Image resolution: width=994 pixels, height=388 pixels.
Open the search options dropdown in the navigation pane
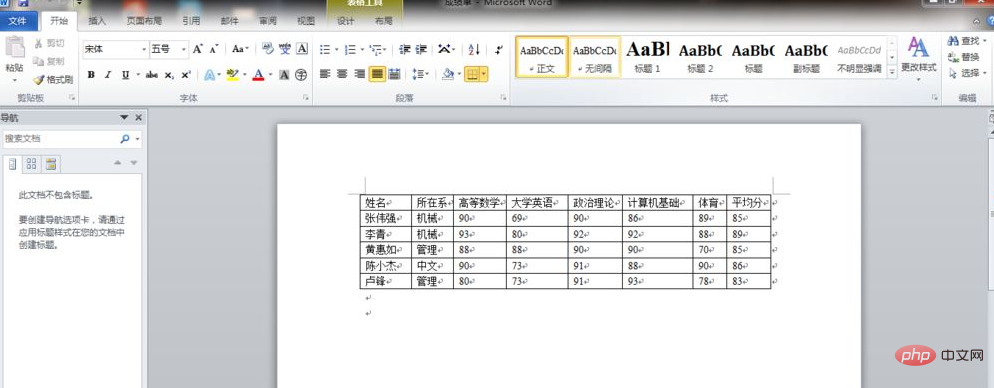click(138, 139)
